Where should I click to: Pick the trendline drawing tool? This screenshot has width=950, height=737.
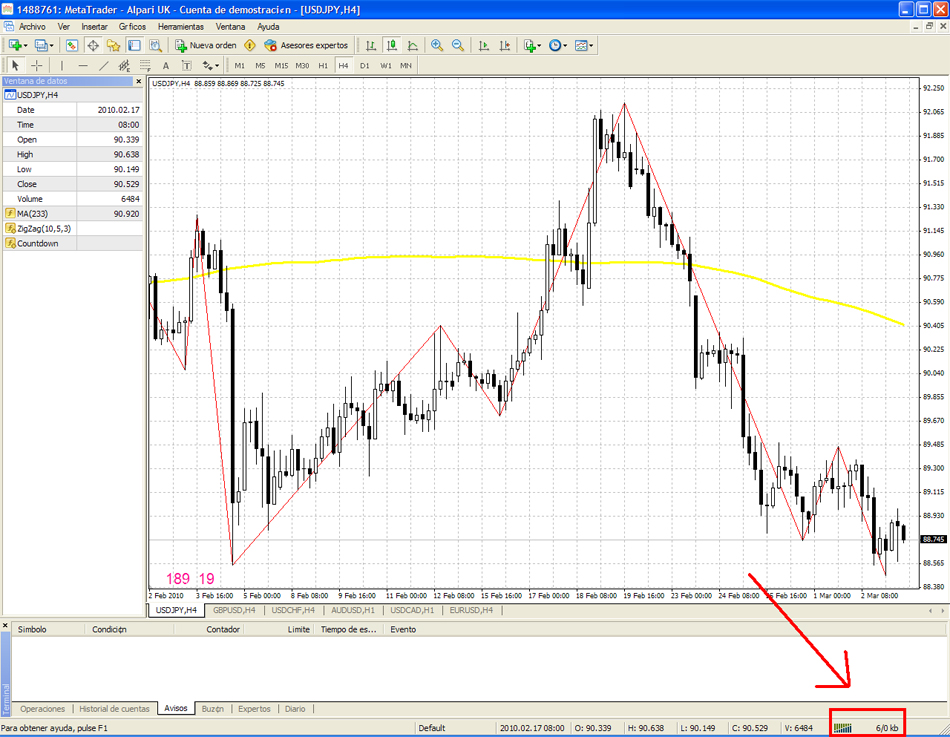tap(105, 65)
